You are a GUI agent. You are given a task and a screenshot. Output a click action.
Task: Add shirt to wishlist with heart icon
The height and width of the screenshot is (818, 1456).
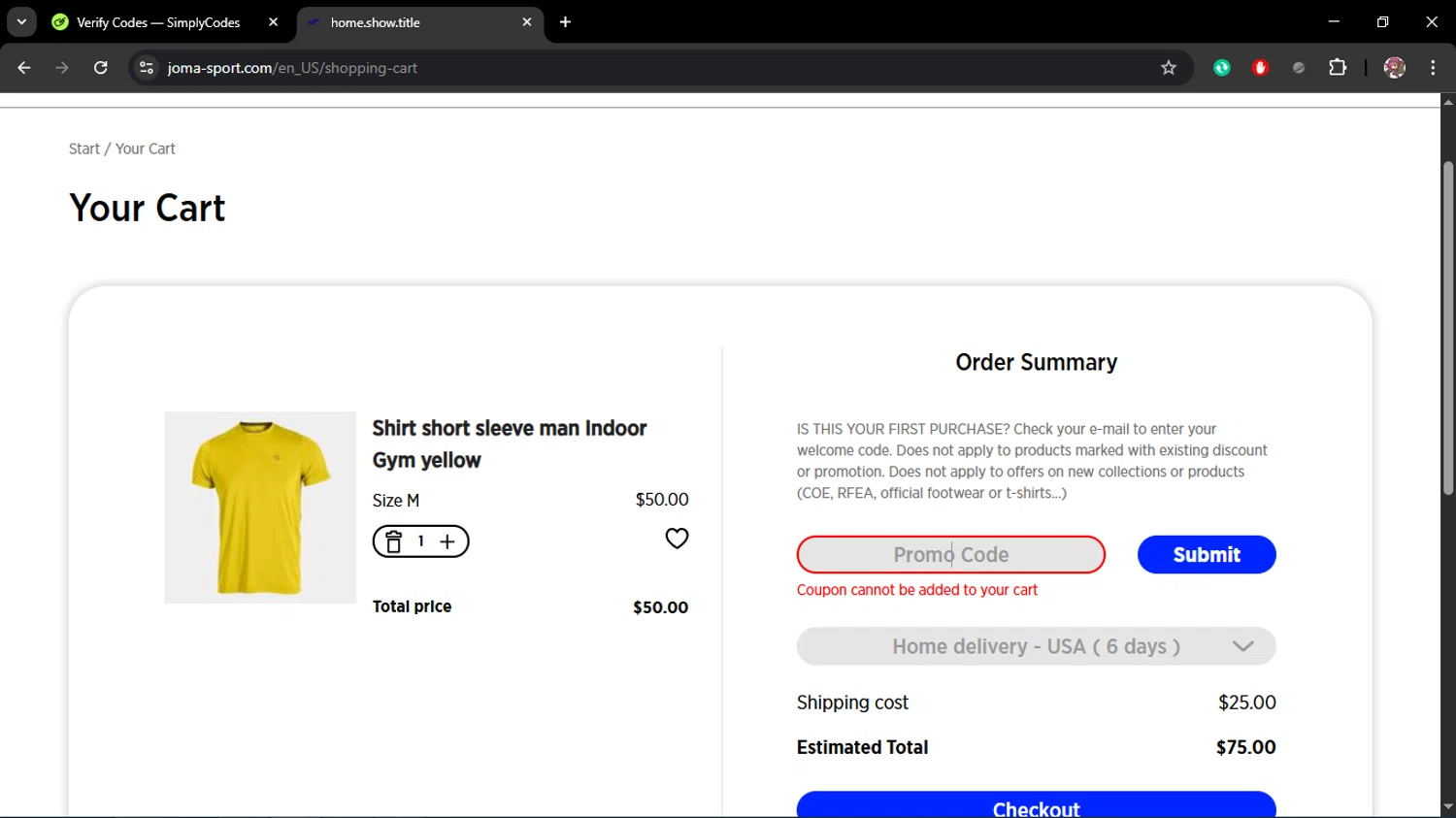point(677,539)
